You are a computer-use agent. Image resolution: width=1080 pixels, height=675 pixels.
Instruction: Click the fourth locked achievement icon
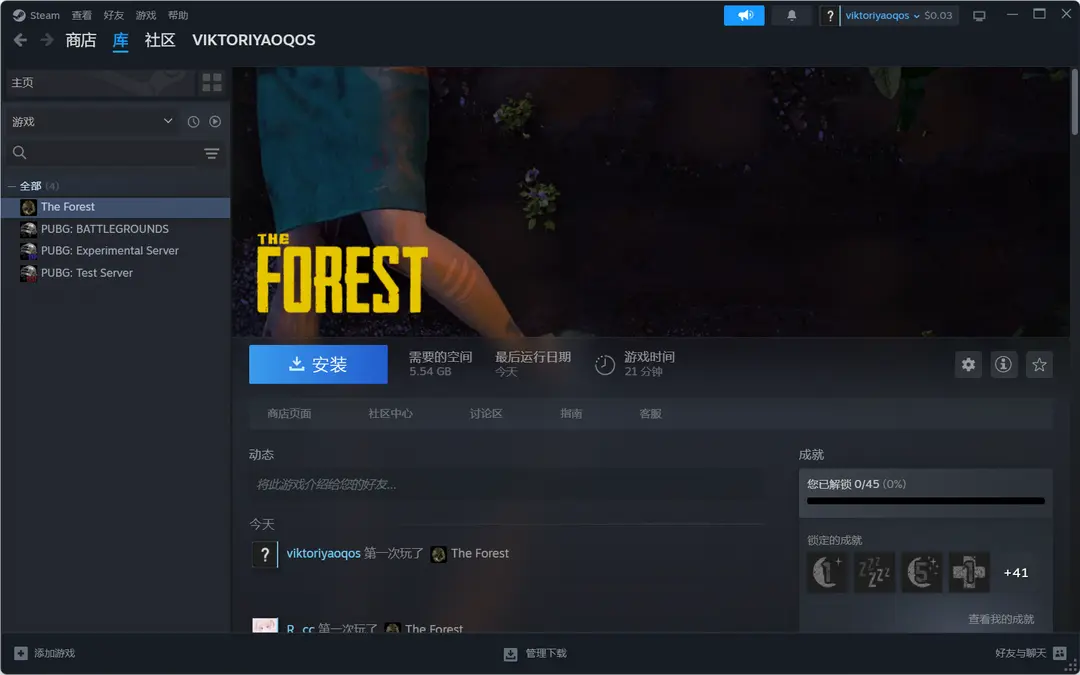pos(969,572)
